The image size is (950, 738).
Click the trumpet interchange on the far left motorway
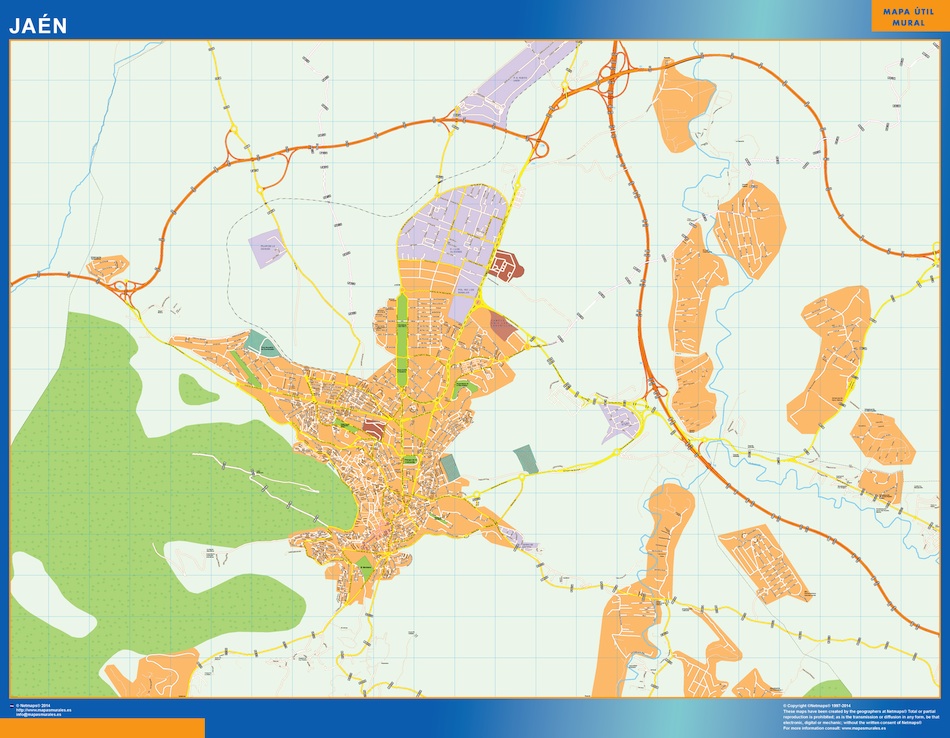pyautogui.click(x=125, y=288)
